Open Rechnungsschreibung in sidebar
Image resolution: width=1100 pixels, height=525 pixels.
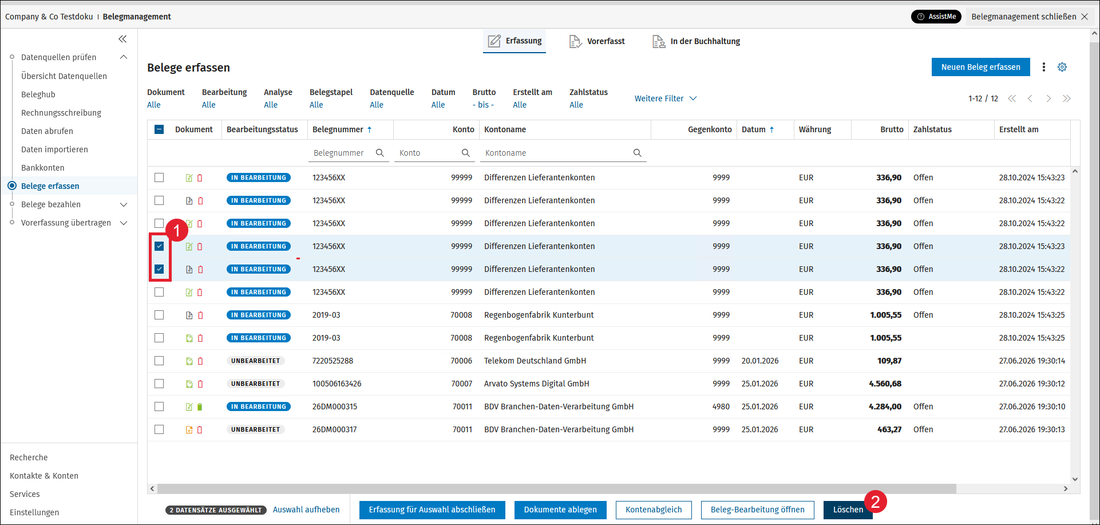tap(61, 112)
